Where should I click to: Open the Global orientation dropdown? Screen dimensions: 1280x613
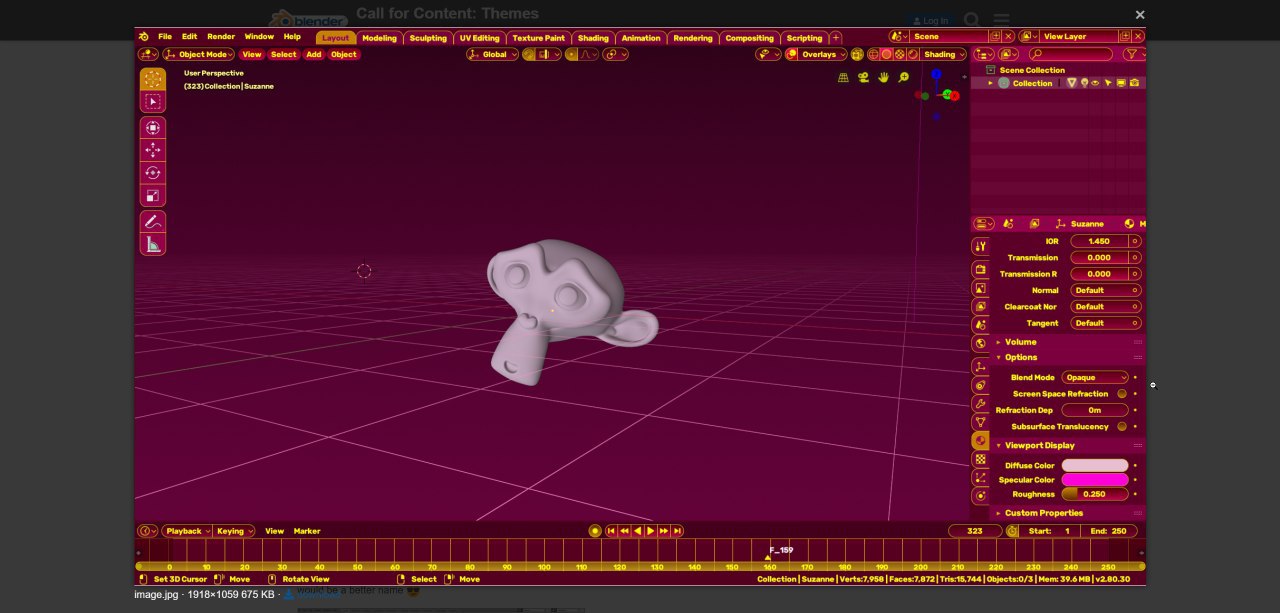pos(493,54)
